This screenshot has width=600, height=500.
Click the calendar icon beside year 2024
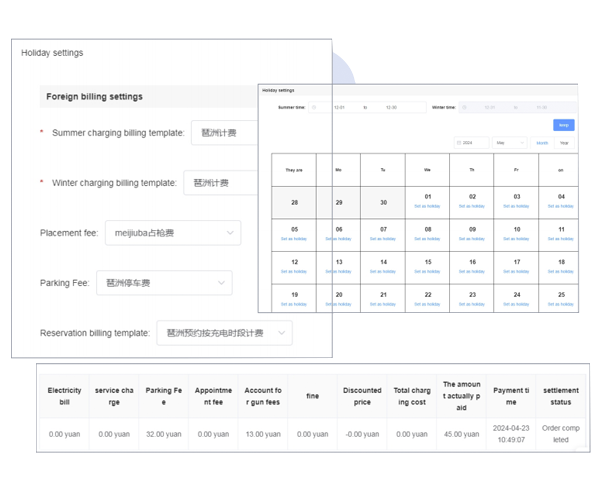[458, 143]
